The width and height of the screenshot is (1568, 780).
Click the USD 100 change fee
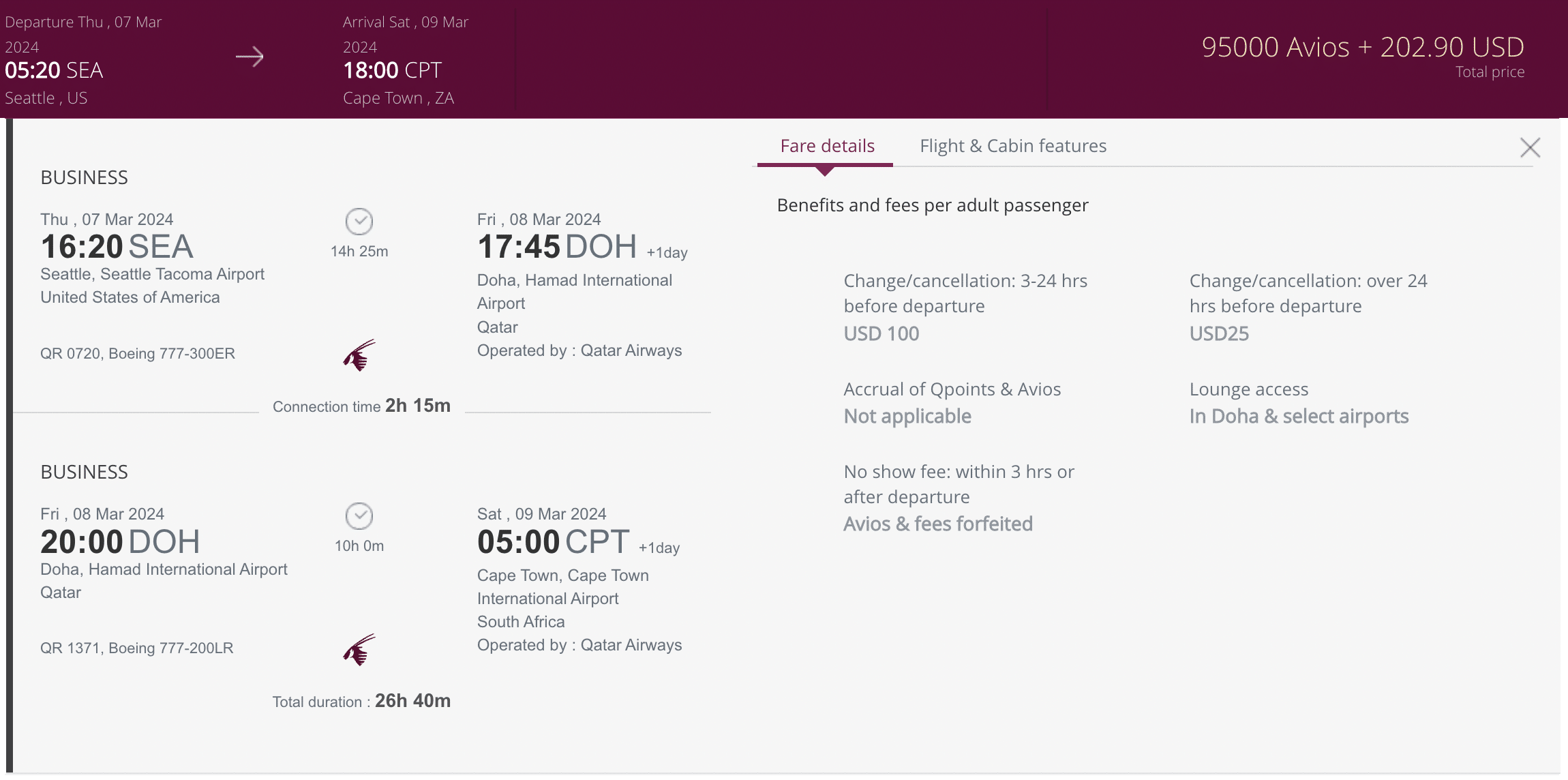881,333
